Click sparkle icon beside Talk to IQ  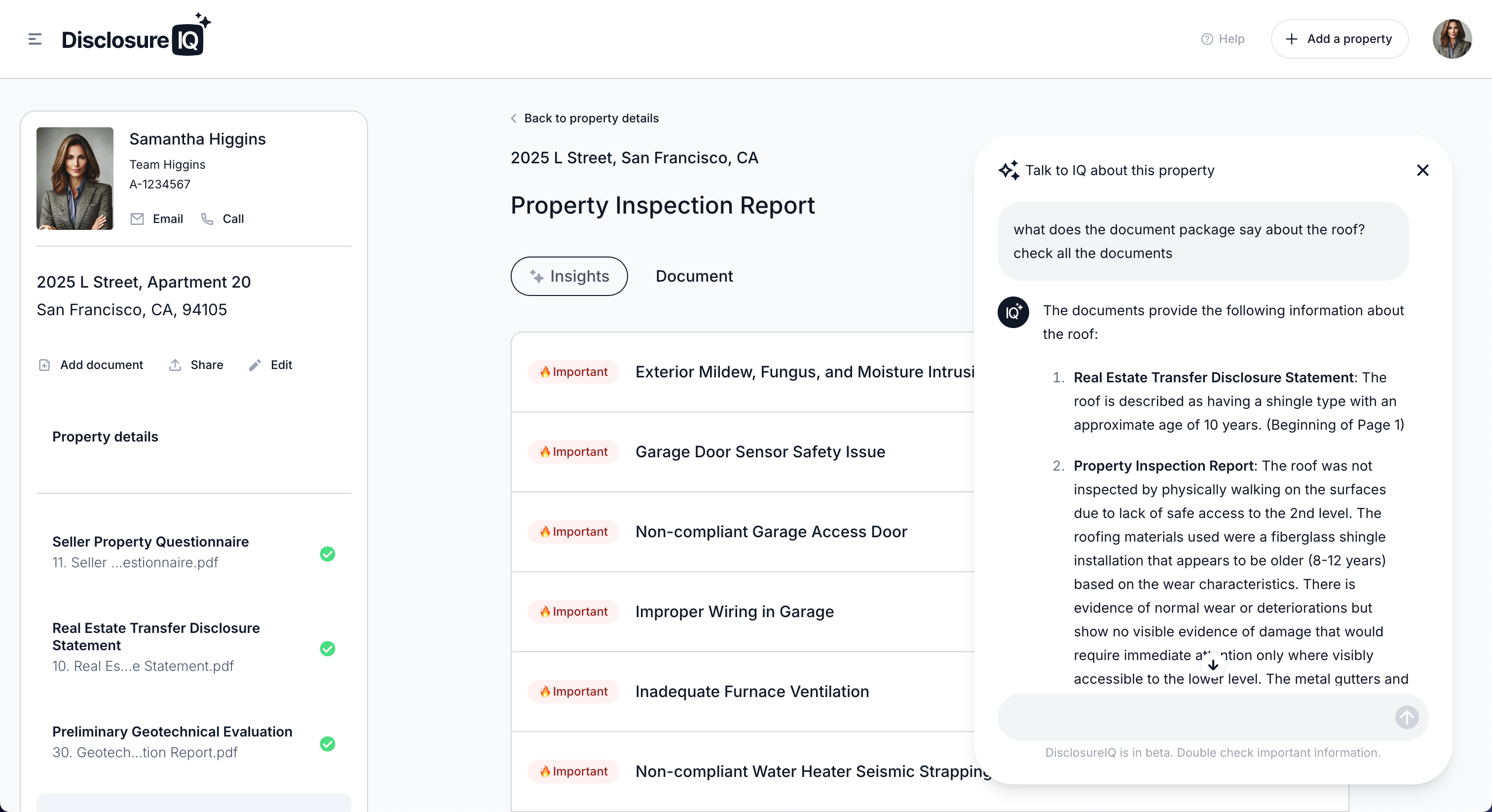(1009, 170)
